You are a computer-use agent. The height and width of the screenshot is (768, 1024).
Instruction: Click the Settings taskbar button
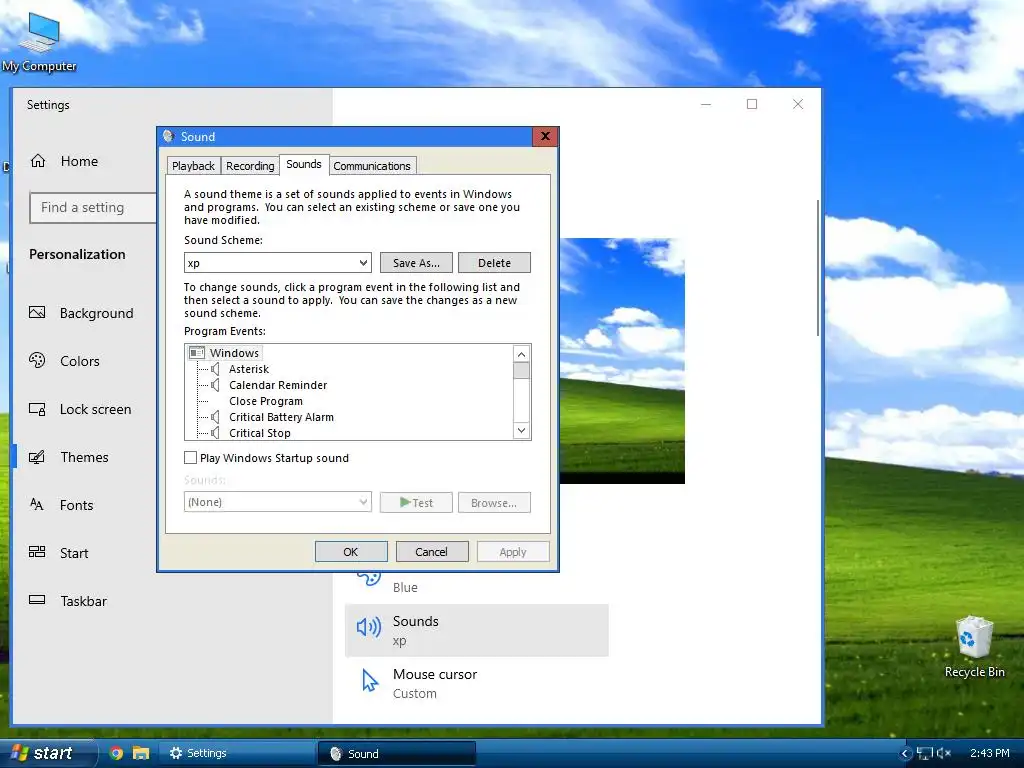(236, 753)
